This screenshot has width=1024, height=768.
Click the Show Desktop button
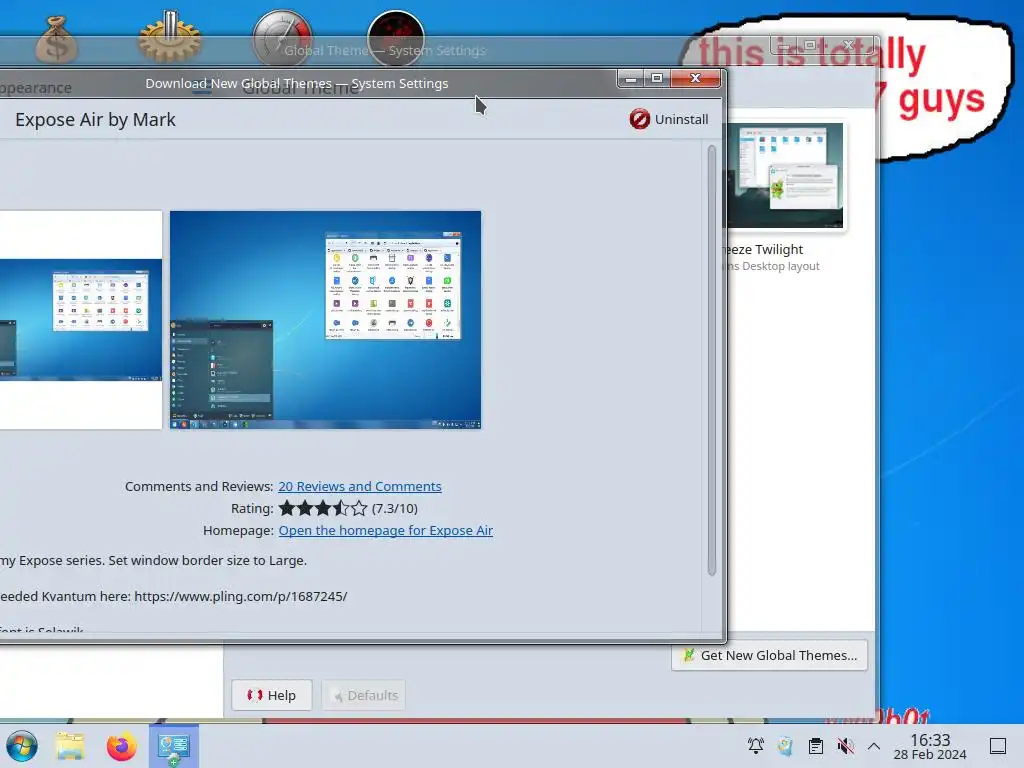point(998,746)
